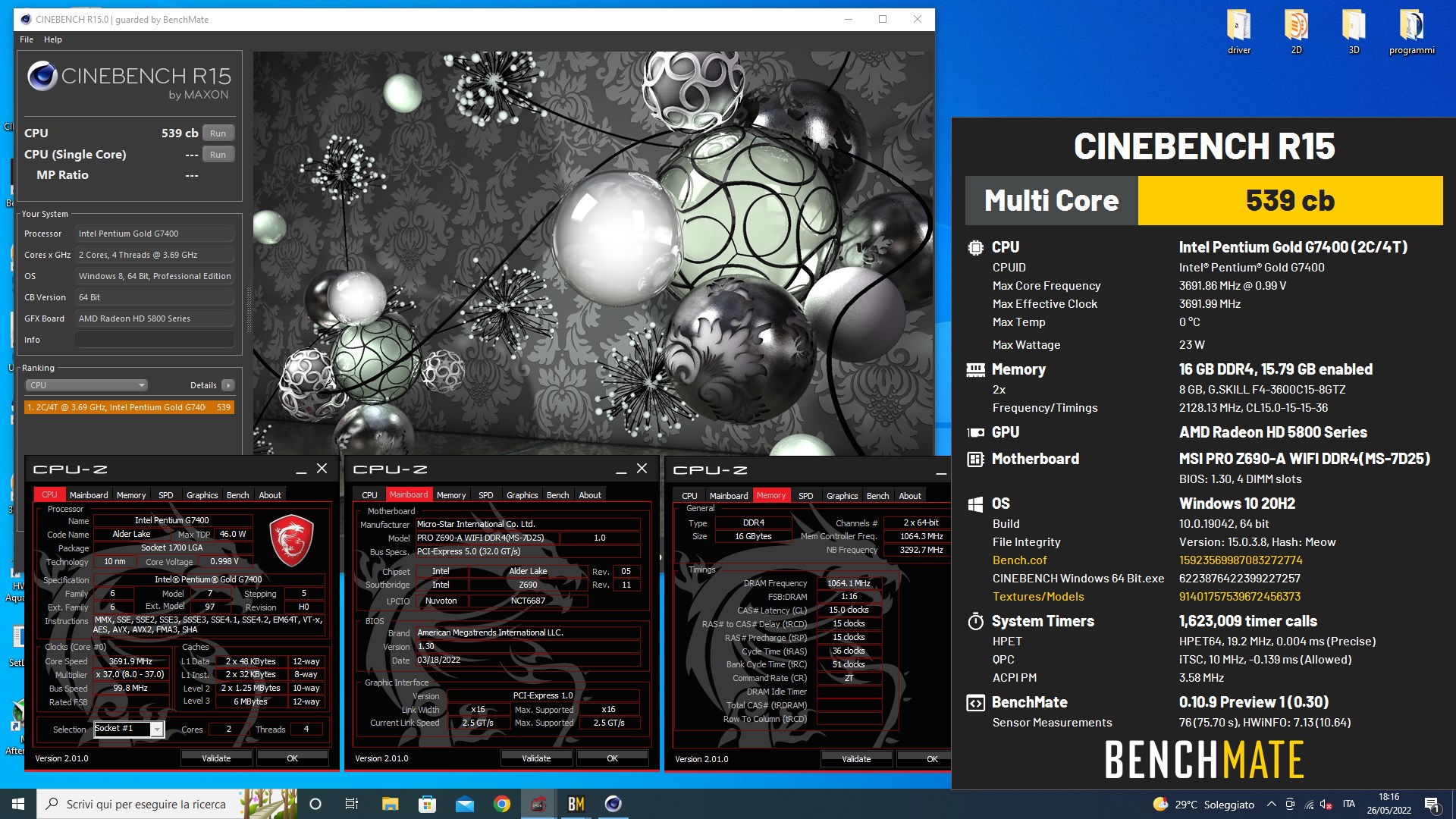Click the Bench.cof link in BenchMate

click(x=1019, y=560)
